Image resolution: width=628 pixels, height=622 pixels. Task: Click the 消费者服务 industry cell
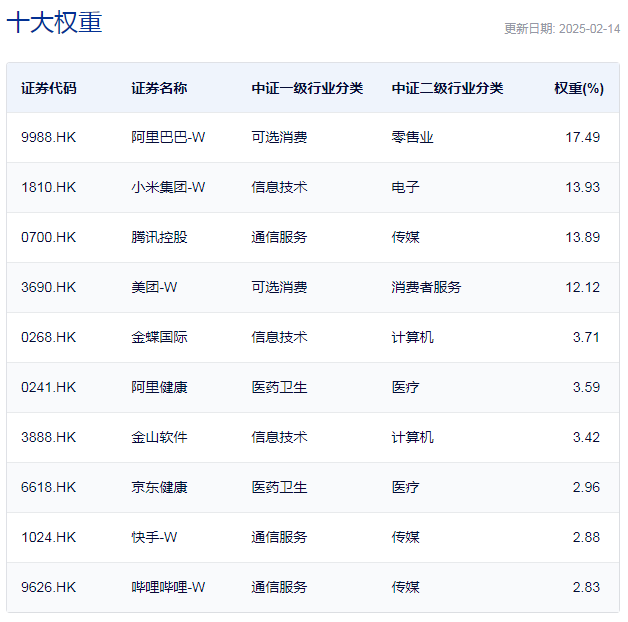click(427, 288)
